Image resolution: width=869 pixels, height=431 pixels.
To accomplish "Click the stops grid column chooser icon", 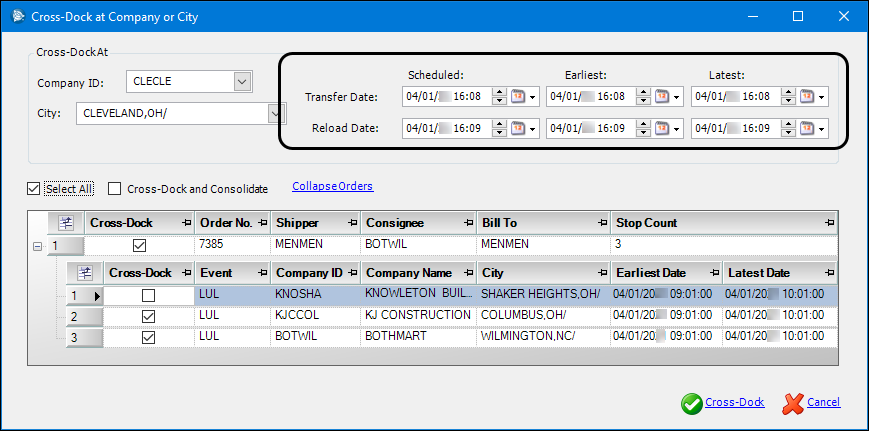I will click(86, 272).
